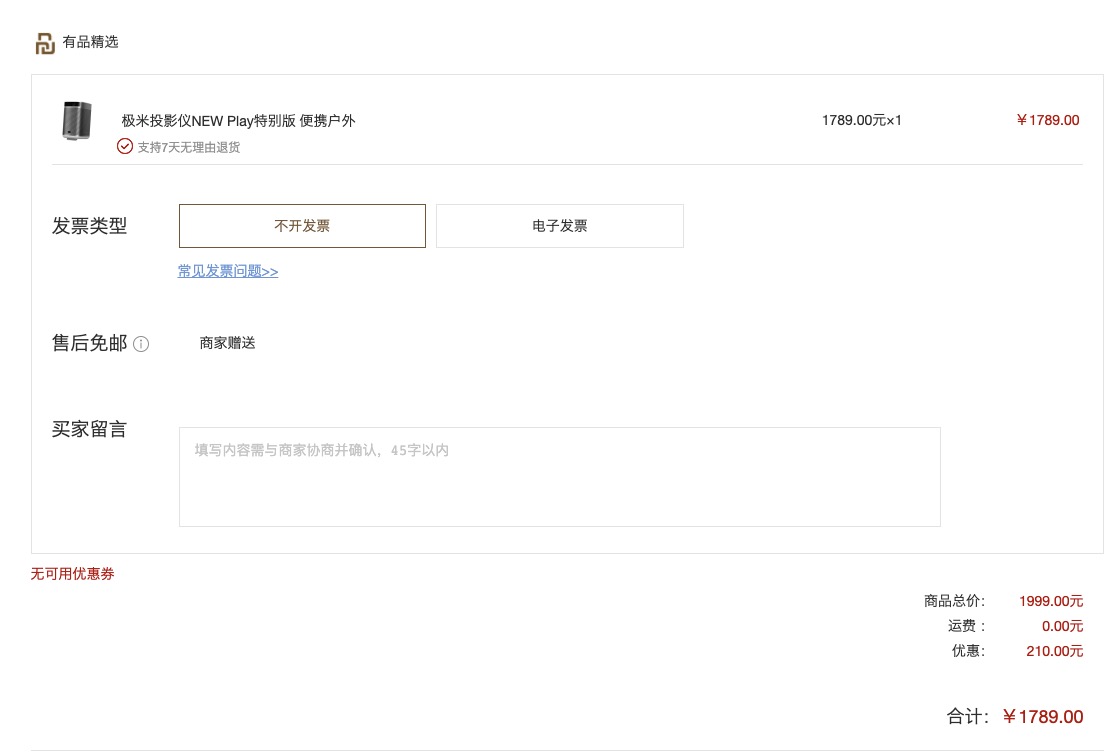Click the 210.00元 discount value
The height and width of the screenshot is (752, 1105).
pos(1054,651)
